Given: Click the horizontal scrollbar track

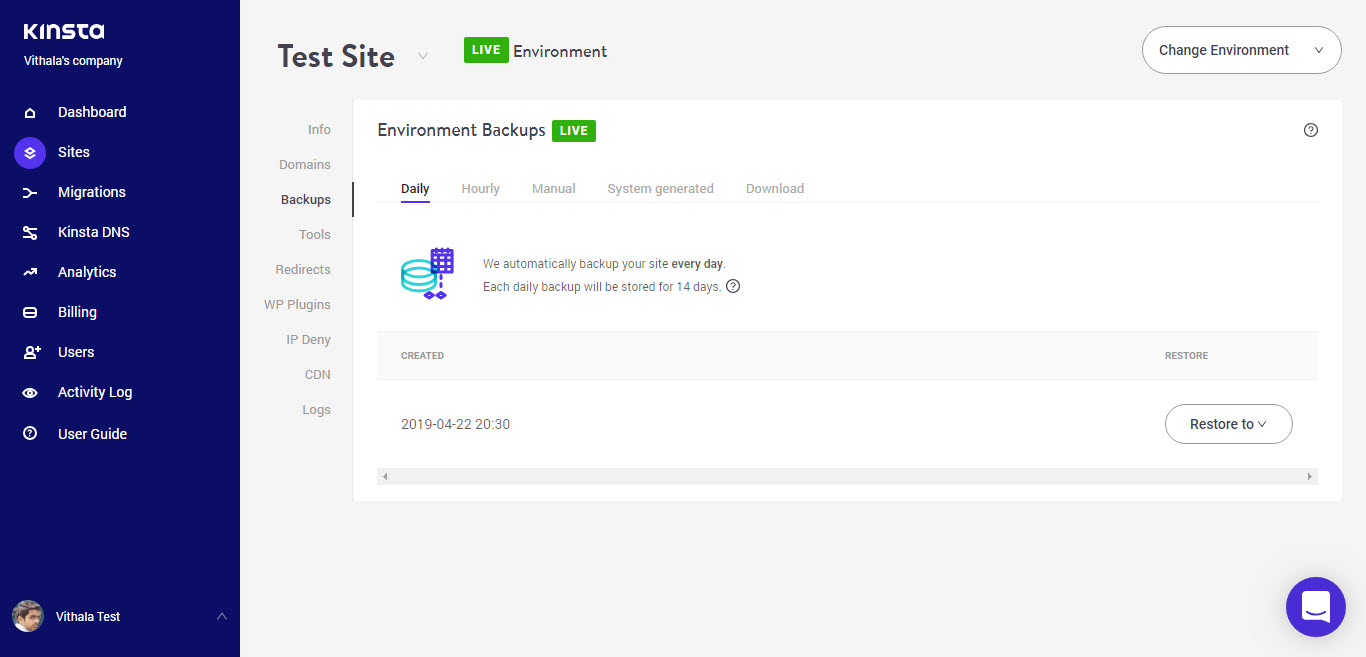Looking at the screenshot, I should coord(847,477).
